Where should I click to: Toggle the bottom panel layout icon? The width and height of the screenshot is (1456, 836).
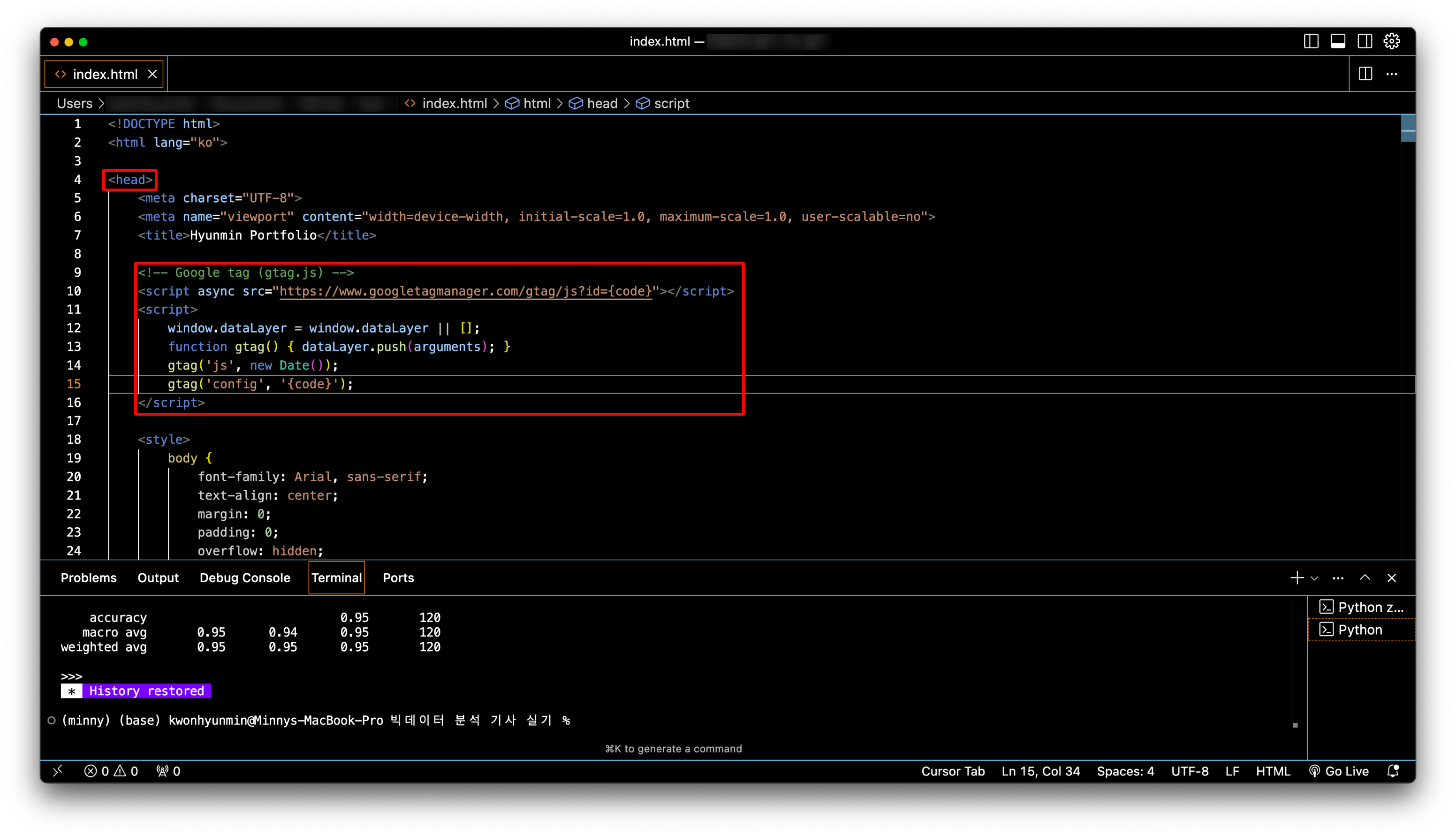pos(1338,41)
